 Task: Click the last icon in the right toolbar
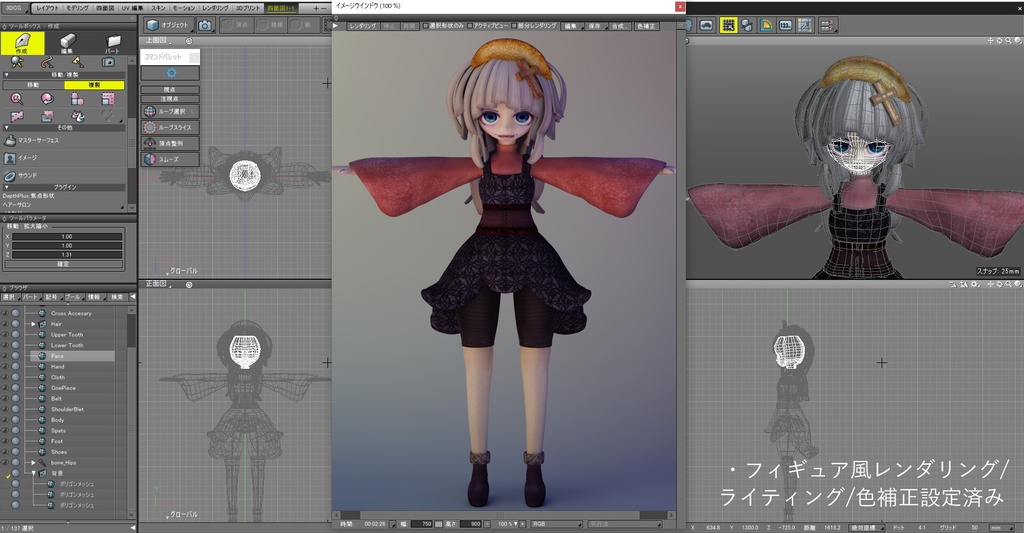[x=827, y=25]
